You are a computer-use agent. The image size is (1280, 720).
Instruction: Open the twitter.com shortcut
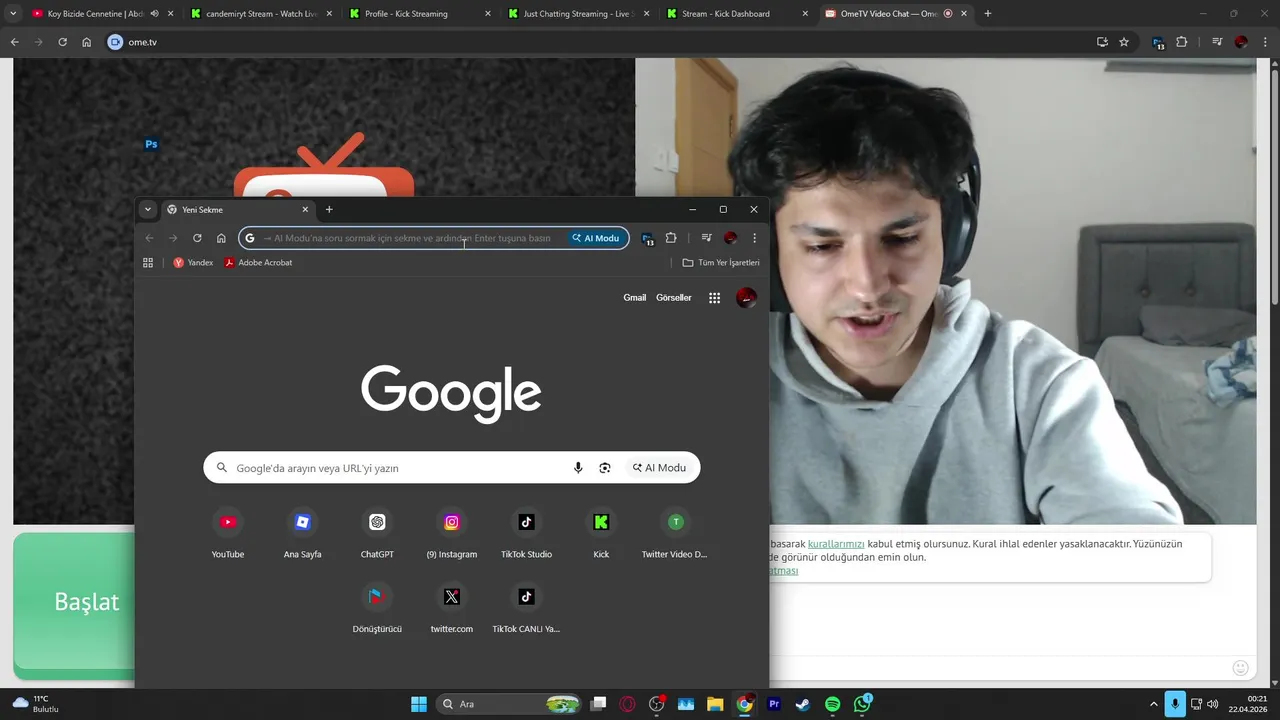pyautogui.click(x=452, y=608)
